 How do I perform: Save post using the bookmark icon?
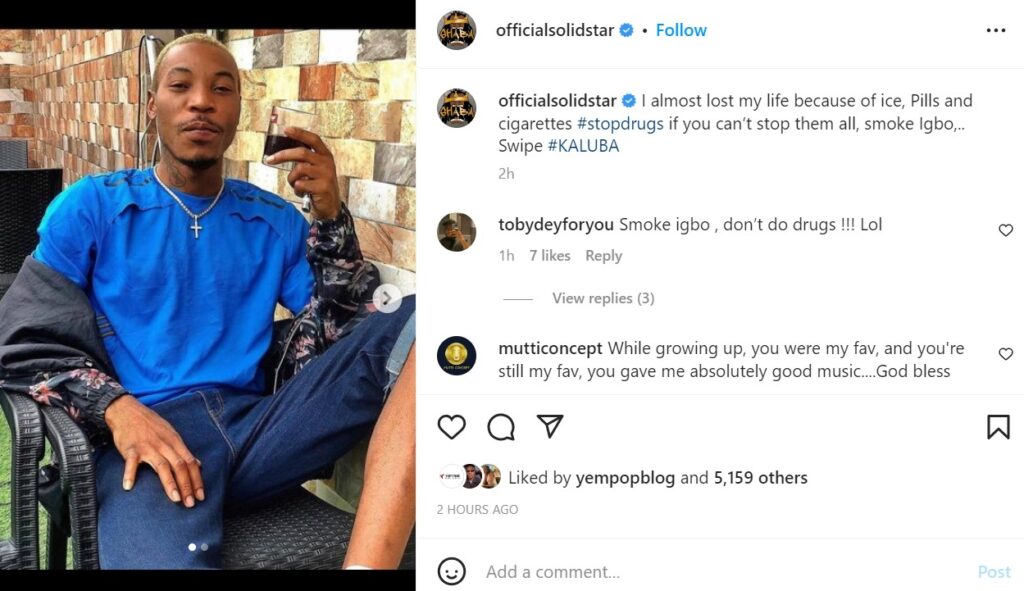[x=997, y=427]
